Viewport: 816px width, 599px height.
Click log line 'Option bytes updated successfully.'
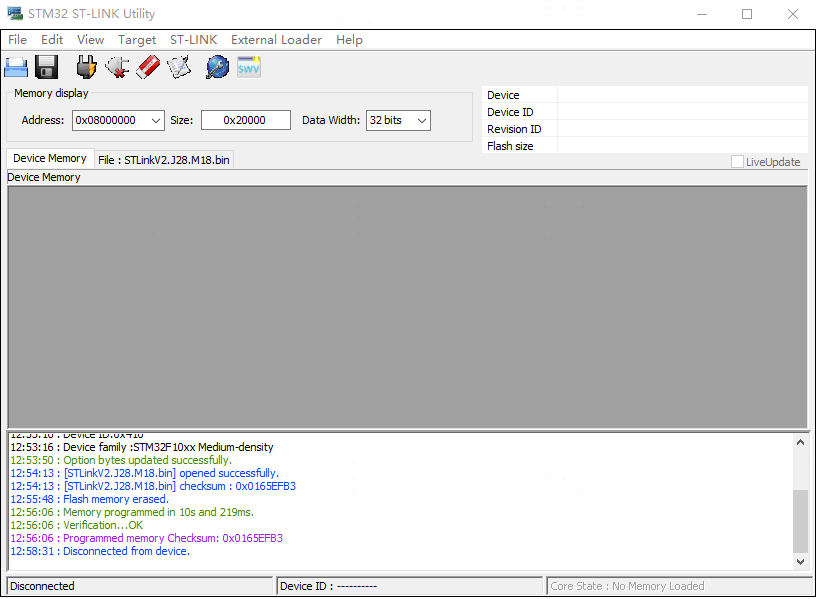(121, 460)
